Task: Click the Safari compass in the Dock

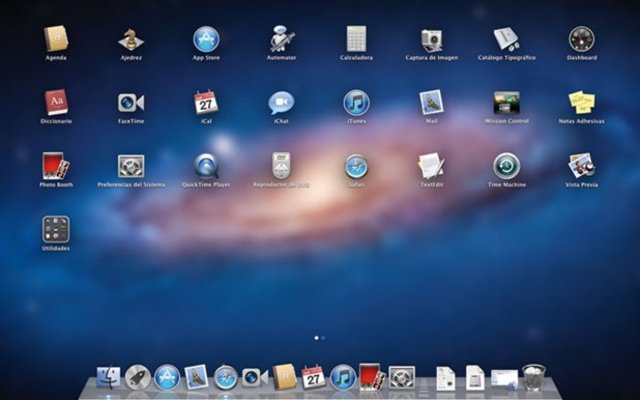Action: point(226,377)
